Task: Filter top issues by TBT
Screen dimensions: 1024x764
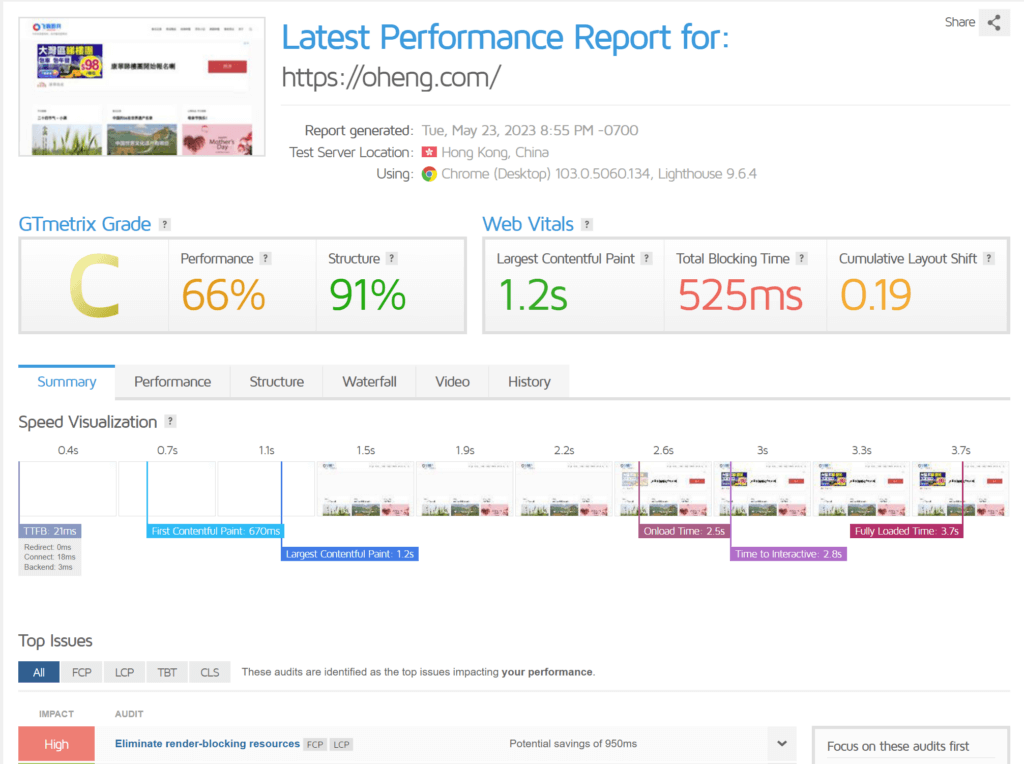Action: 167,672
